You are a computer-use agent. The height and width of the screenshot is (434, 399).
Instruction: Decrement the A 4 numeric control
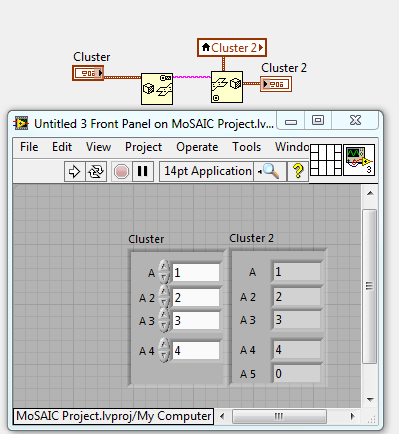[x=164, y=356]
